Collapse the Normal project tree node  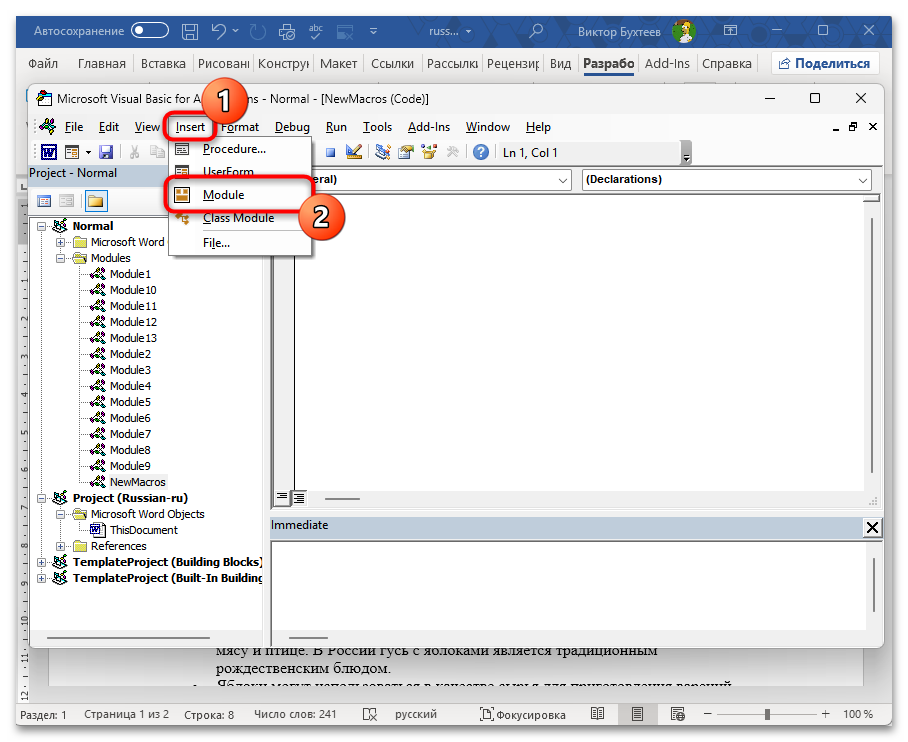click(x=42, y=226)
